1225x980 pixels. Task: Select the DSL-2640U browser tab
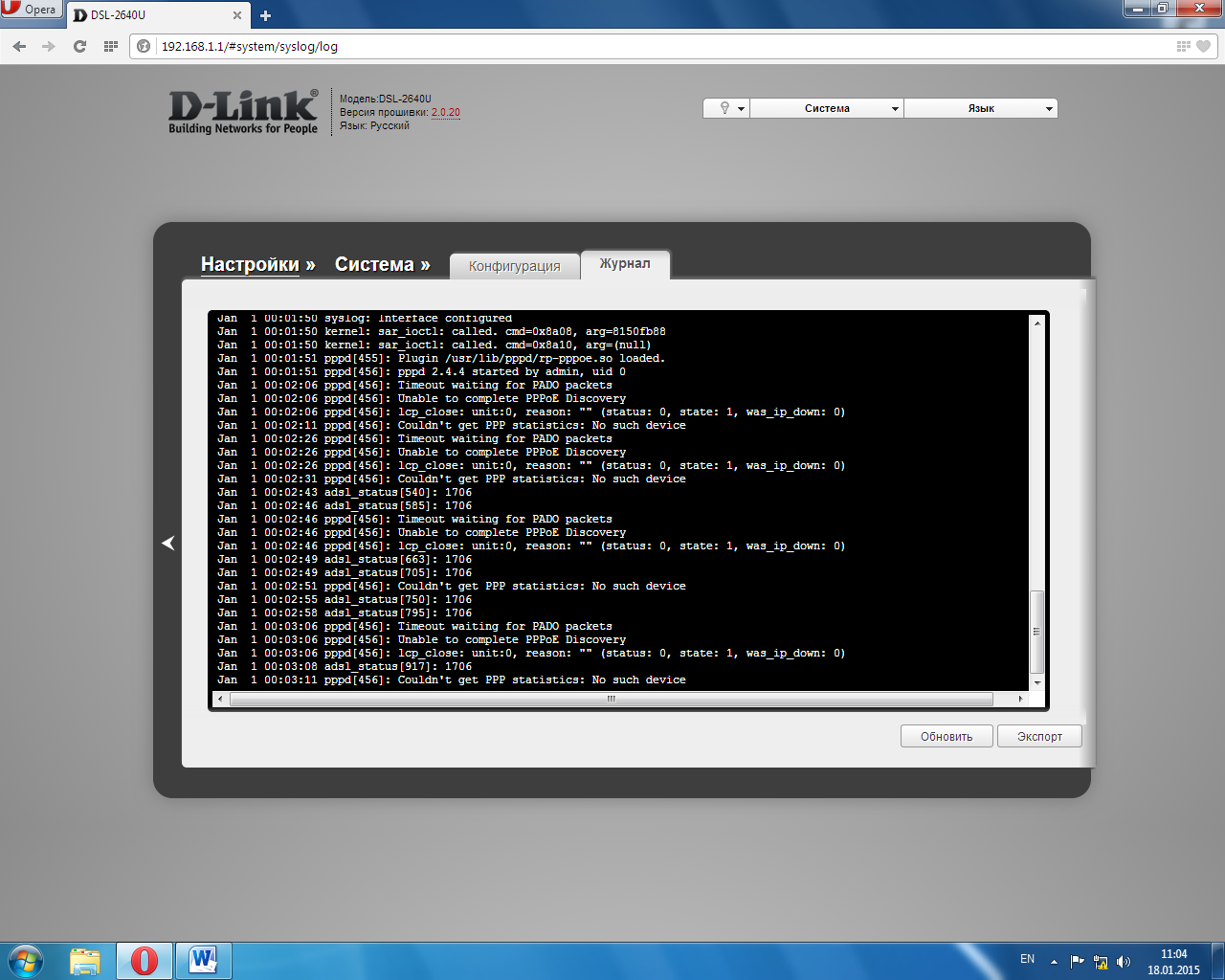coord(158,15)
